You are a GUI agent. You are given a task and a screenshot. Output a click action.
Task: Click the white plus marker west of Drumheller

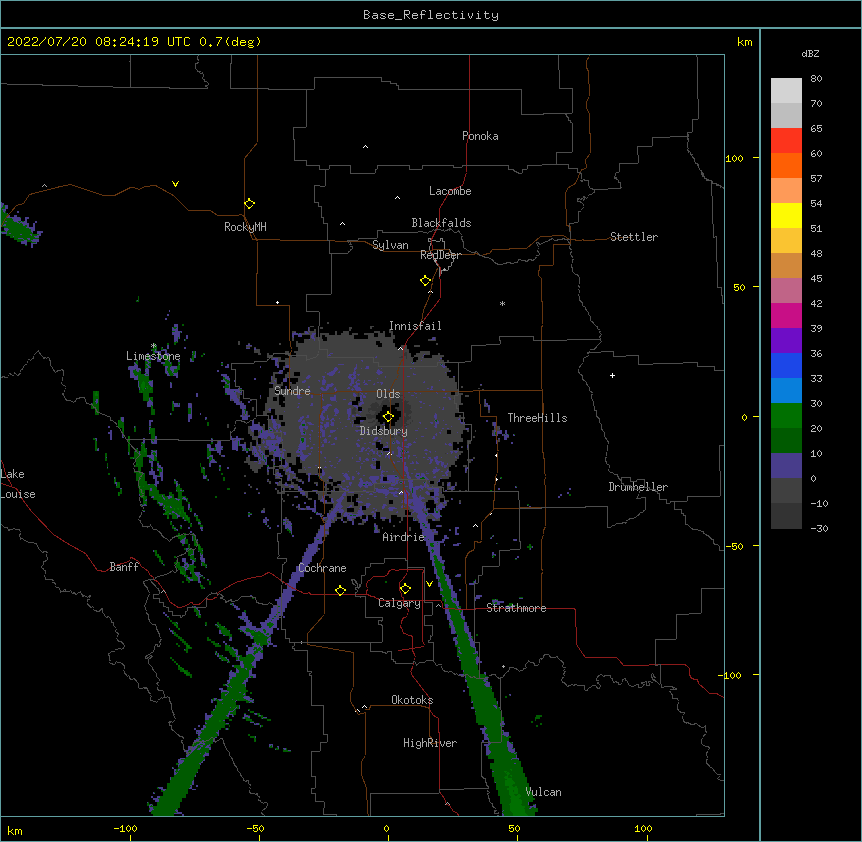coord(612,375)
